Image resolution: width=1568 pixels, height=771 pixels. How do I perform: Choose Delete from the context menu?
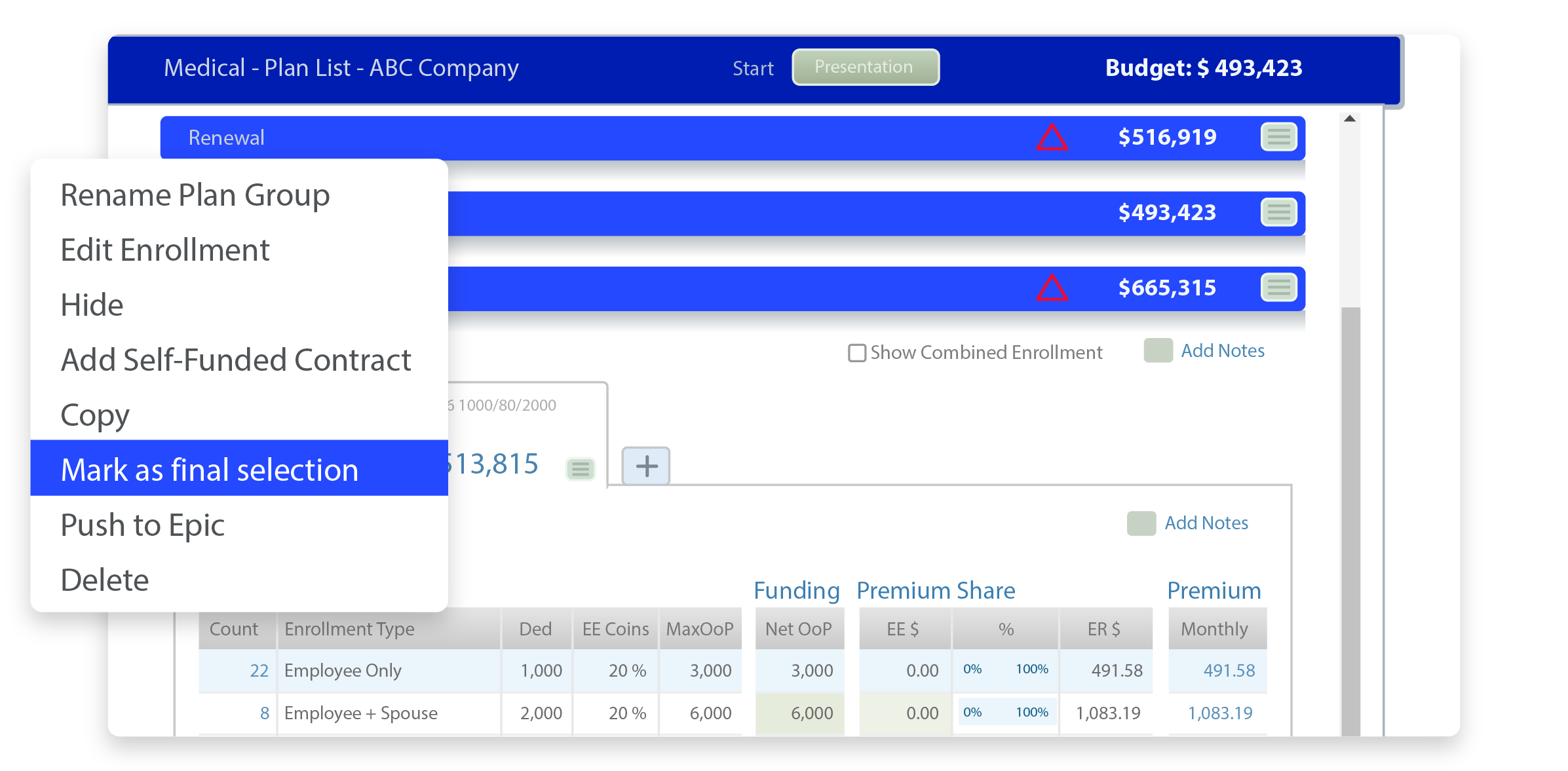pyautogui.click(x=239, y=580)
